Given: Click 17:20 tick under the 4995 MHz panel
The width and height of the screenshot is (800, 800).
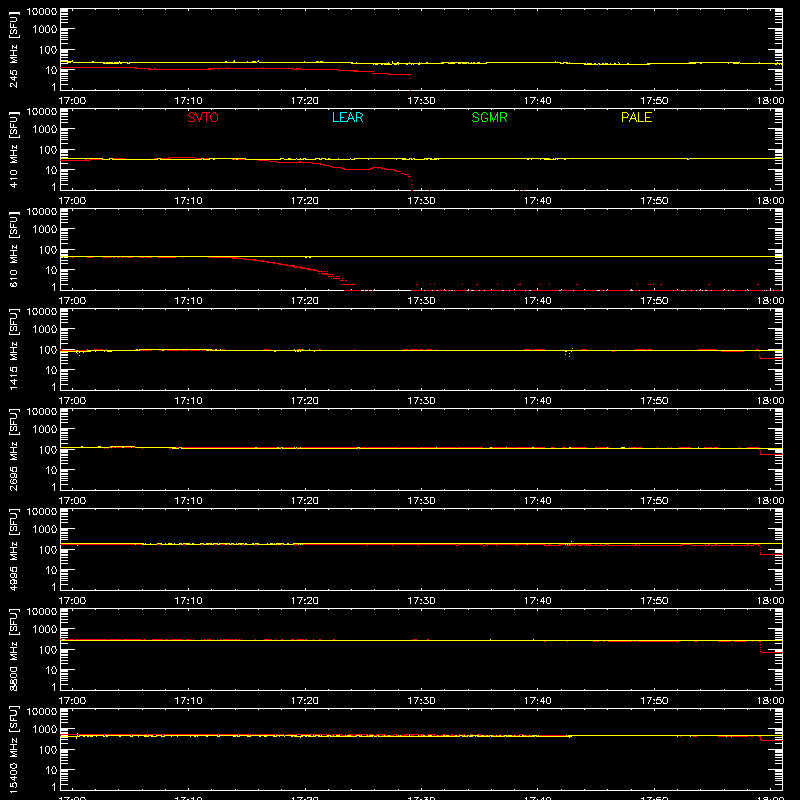Looking at the screenshot, I should tap(305, 601).
